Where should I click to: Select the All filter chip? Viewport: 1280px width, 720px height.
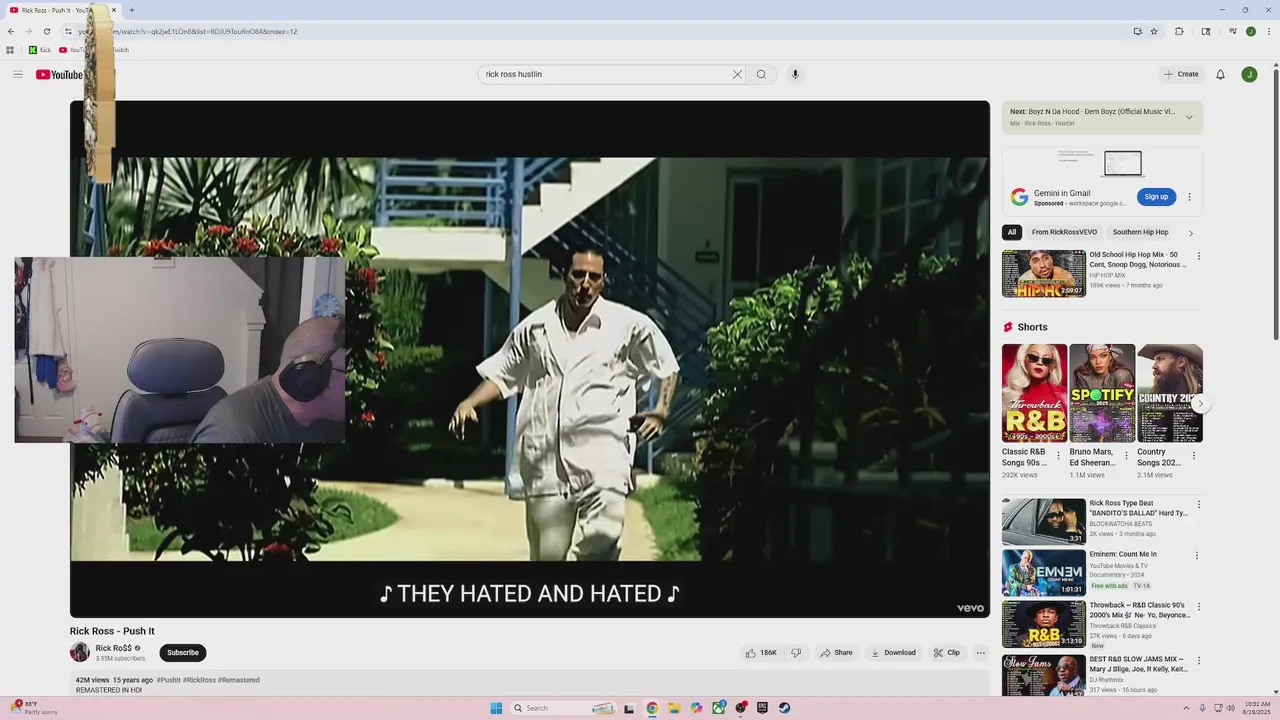click(1012, 232)
